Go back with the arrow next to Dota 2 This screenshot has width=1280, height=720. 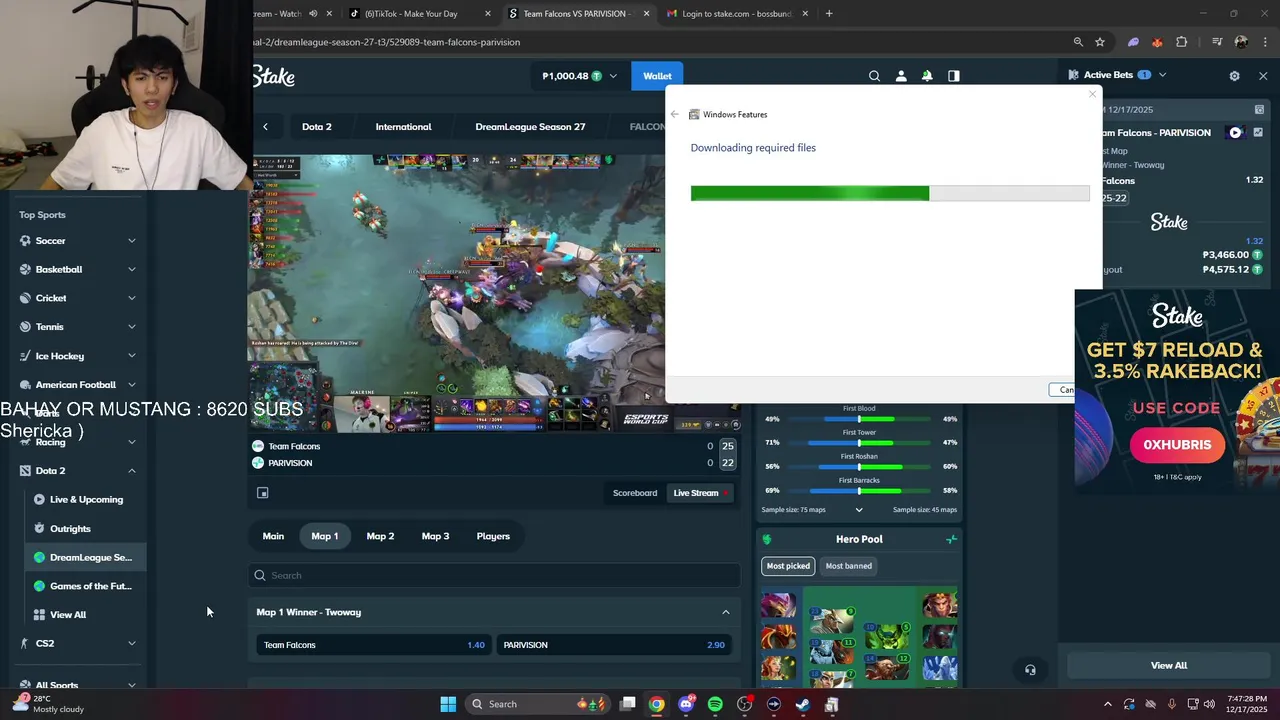(x=266, y=127)
